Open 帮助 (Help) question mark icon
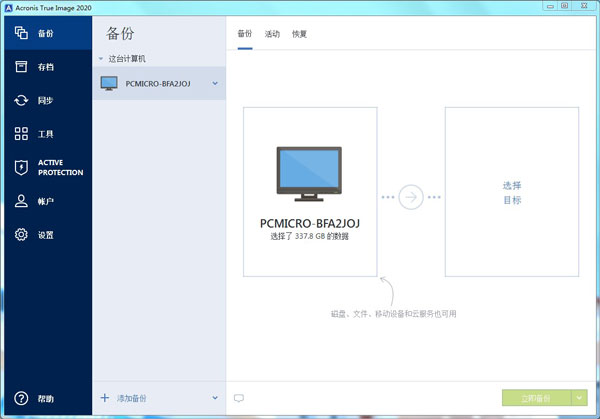This screenshot has width=600, height=419. coord(45,398)
